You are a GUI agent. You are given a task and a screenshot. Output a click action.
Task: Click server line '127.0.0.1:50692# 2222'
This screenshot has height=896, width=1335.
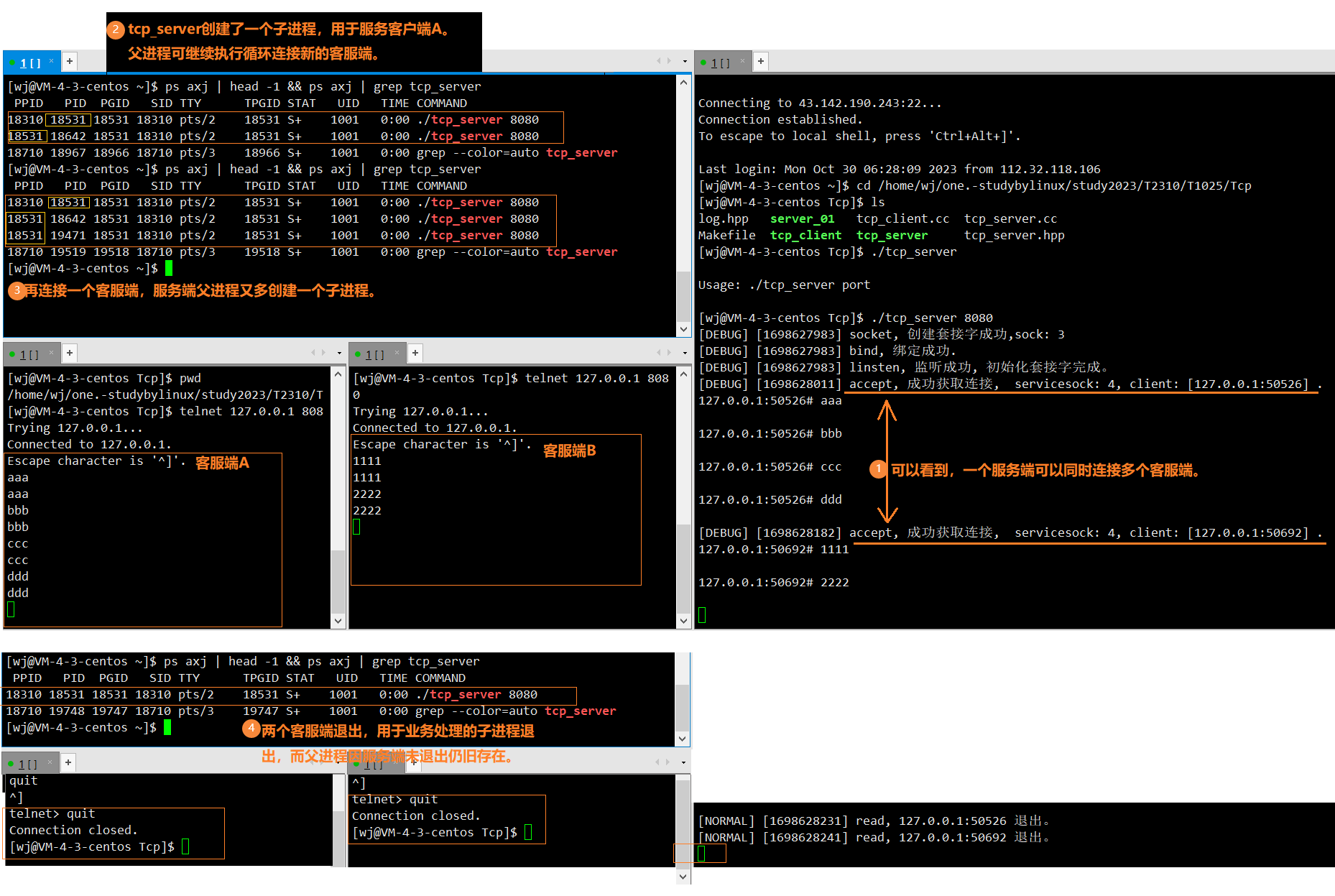(x=774, y=582)
